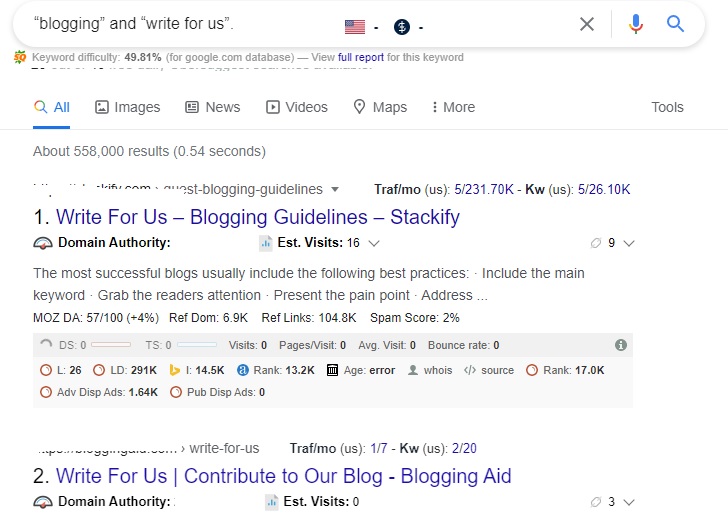The height and width of the screenshot is (522, 728).
Task: Expand the chevron beside link count 9
Action: [629, 243]
